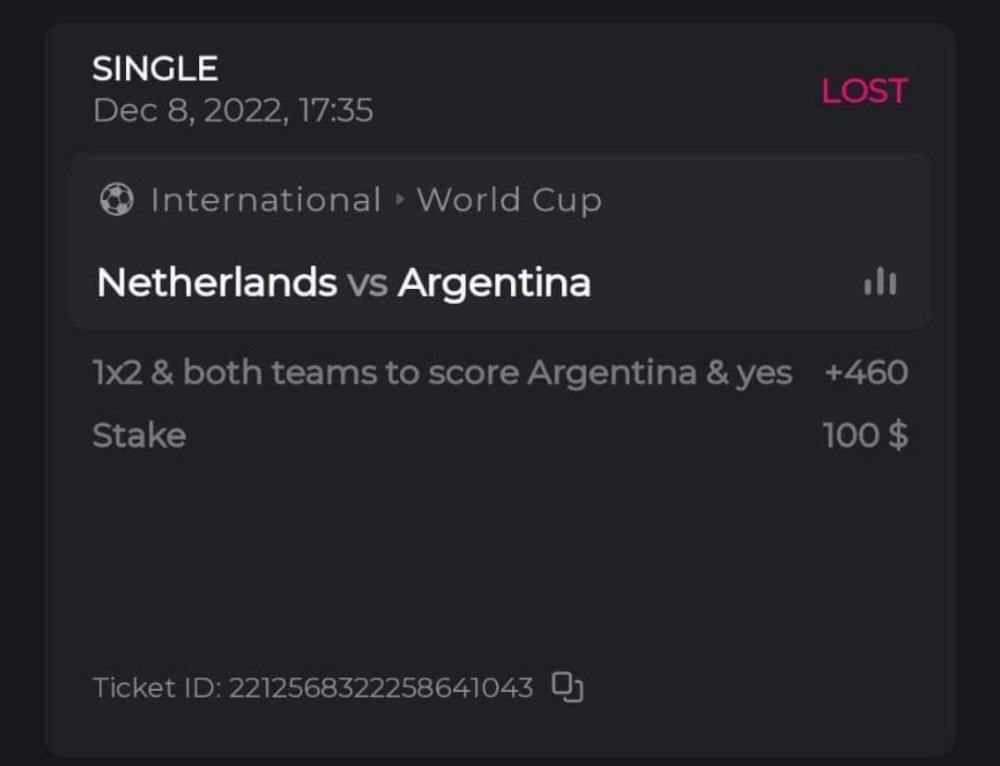
Task: Click the Ticket ID number text
Action: click(x=381, y=688)
